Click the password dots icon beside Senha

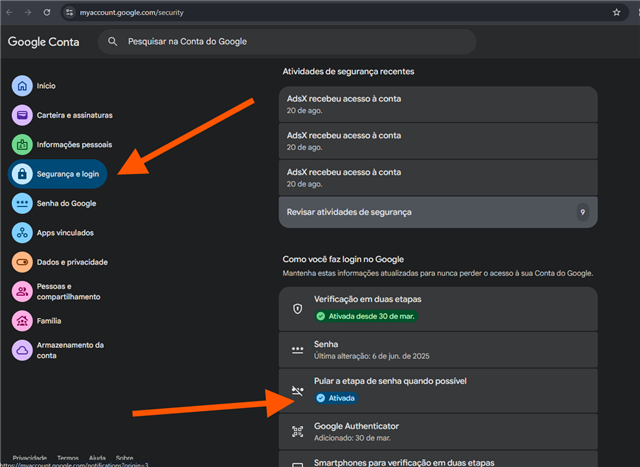[x=298, y=350]
